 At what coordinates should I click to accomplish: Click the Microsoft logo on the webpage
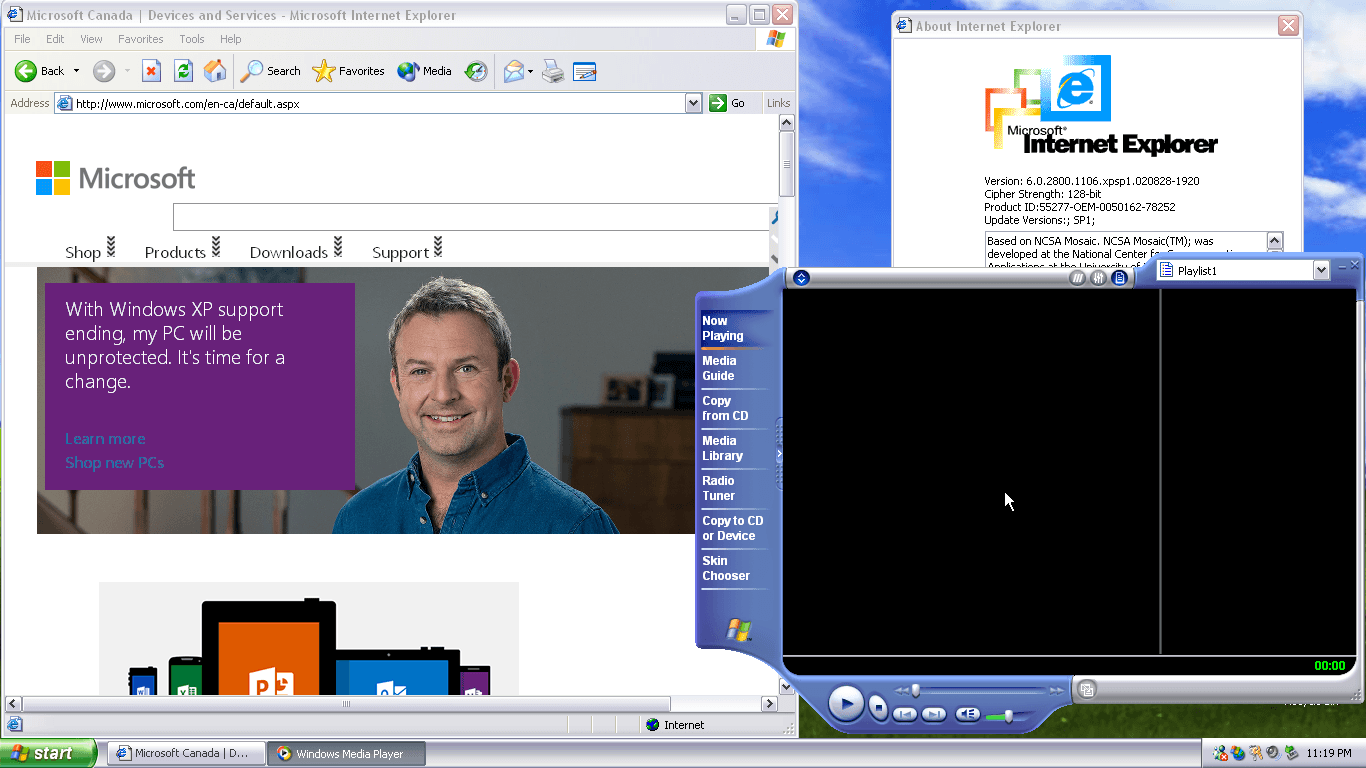point(116,178)
